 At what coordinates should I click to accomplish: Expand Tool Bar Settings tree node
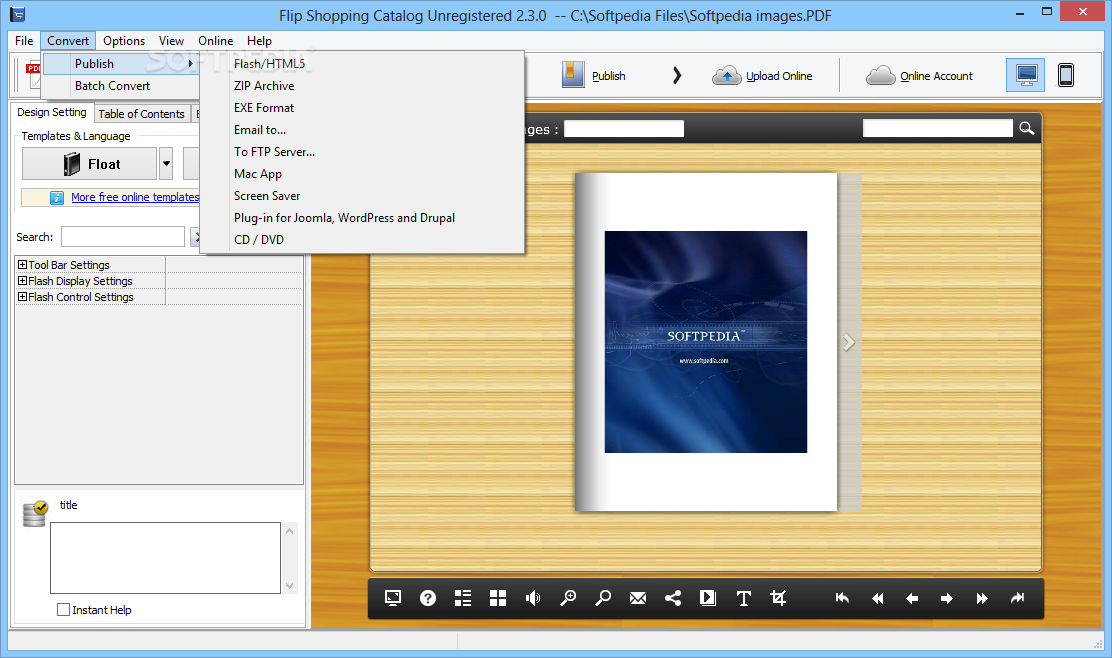pos(22,264)
